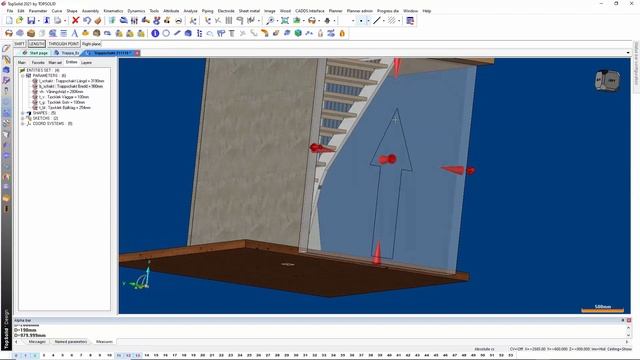Viewport: 640px width, 360px height.
Task: Open the line style dropdown arrow
Action: (384, 21)
